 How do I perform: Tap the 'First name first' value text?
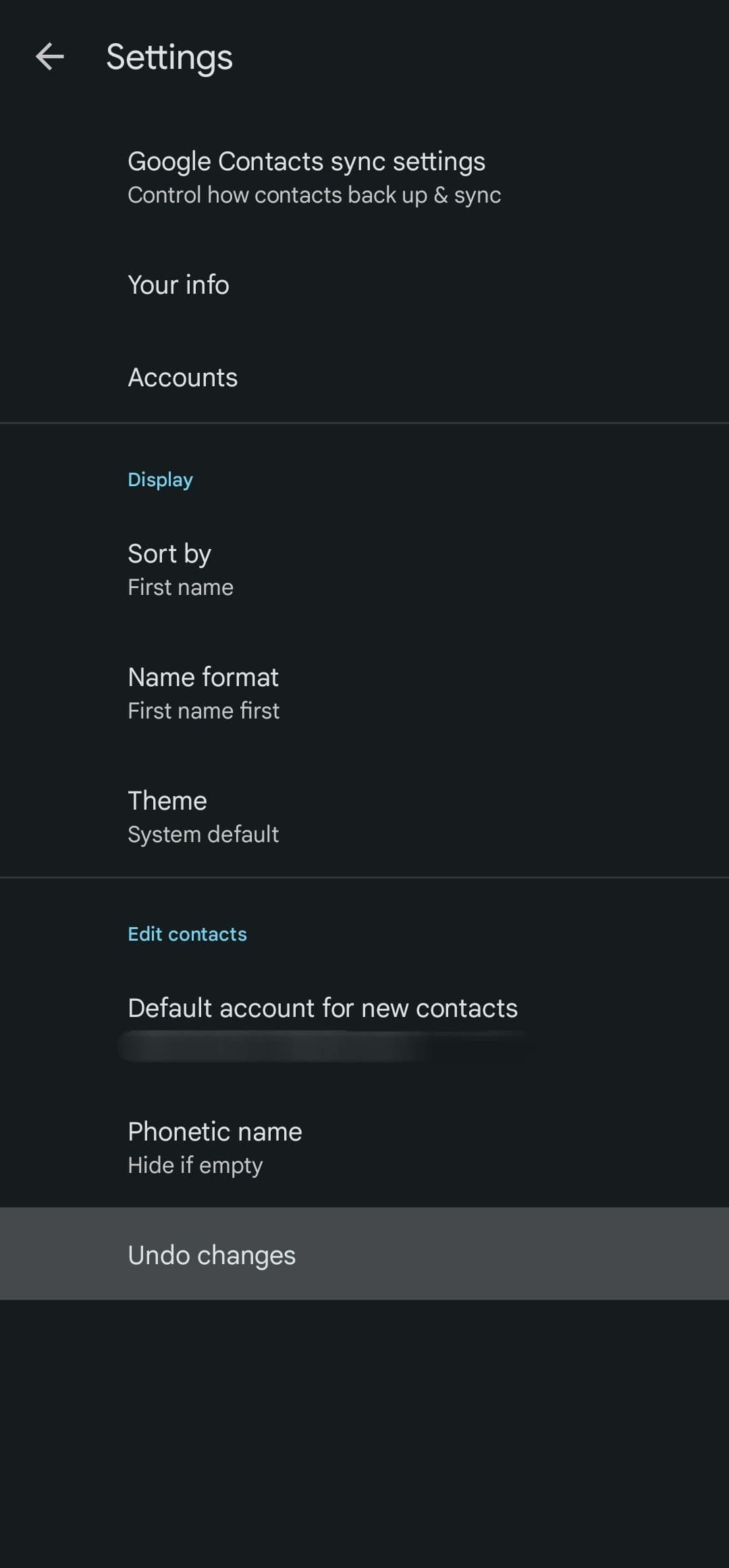pos(203,711)
